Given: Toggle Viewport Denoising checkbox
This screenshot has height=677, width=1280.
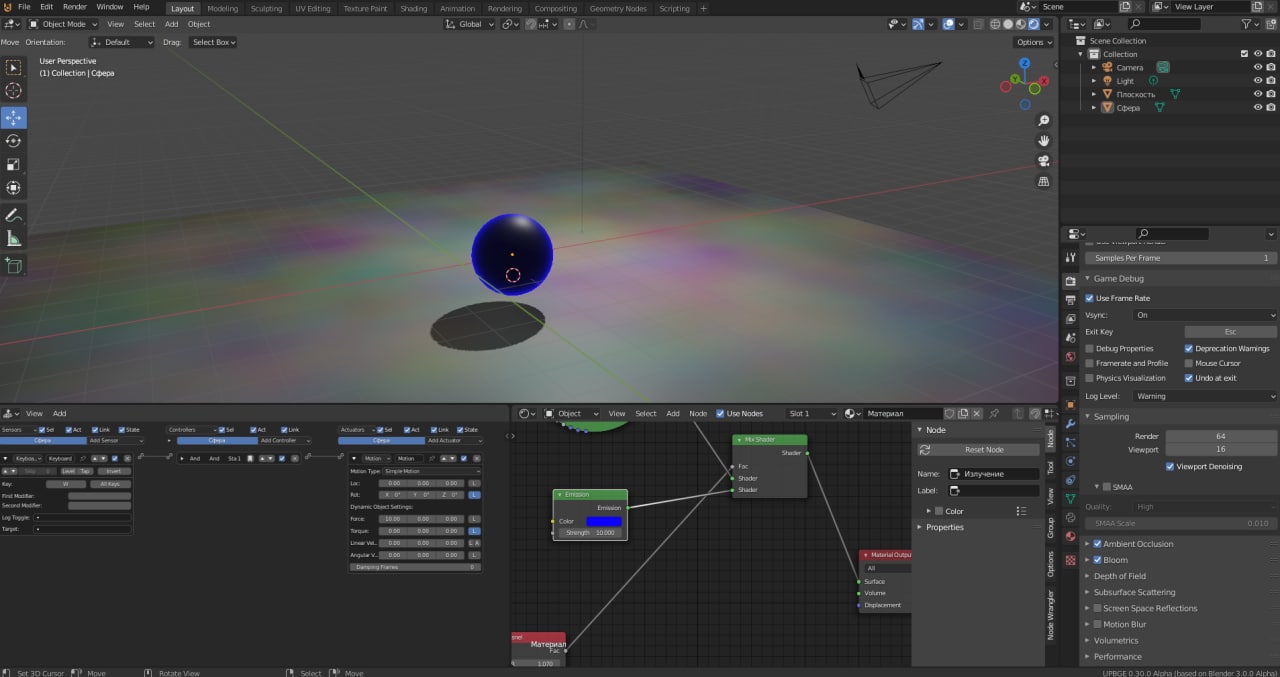Looking at the screenshot, I should click(1170, 466).
